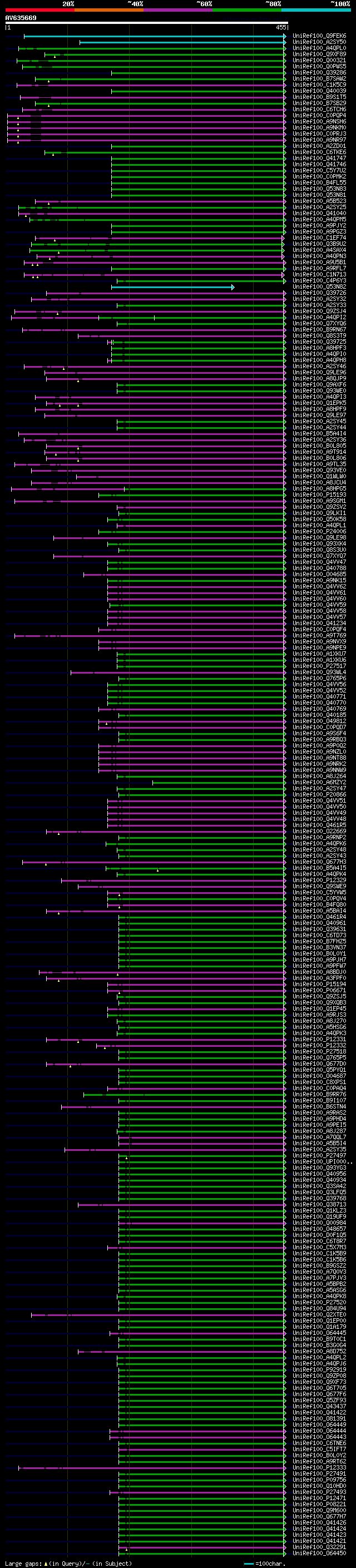
Task: Pick hit UniRef100_A8J264
Action: (x=319, y=776)
